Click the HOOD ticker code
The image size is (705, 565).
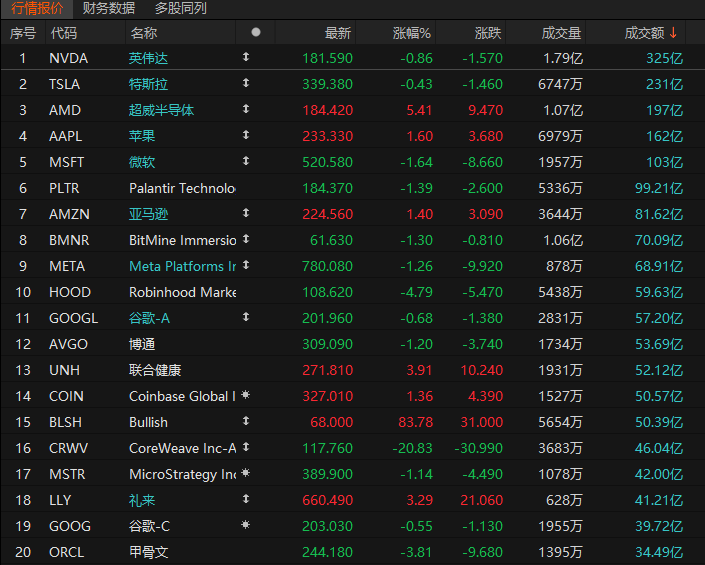70,293
